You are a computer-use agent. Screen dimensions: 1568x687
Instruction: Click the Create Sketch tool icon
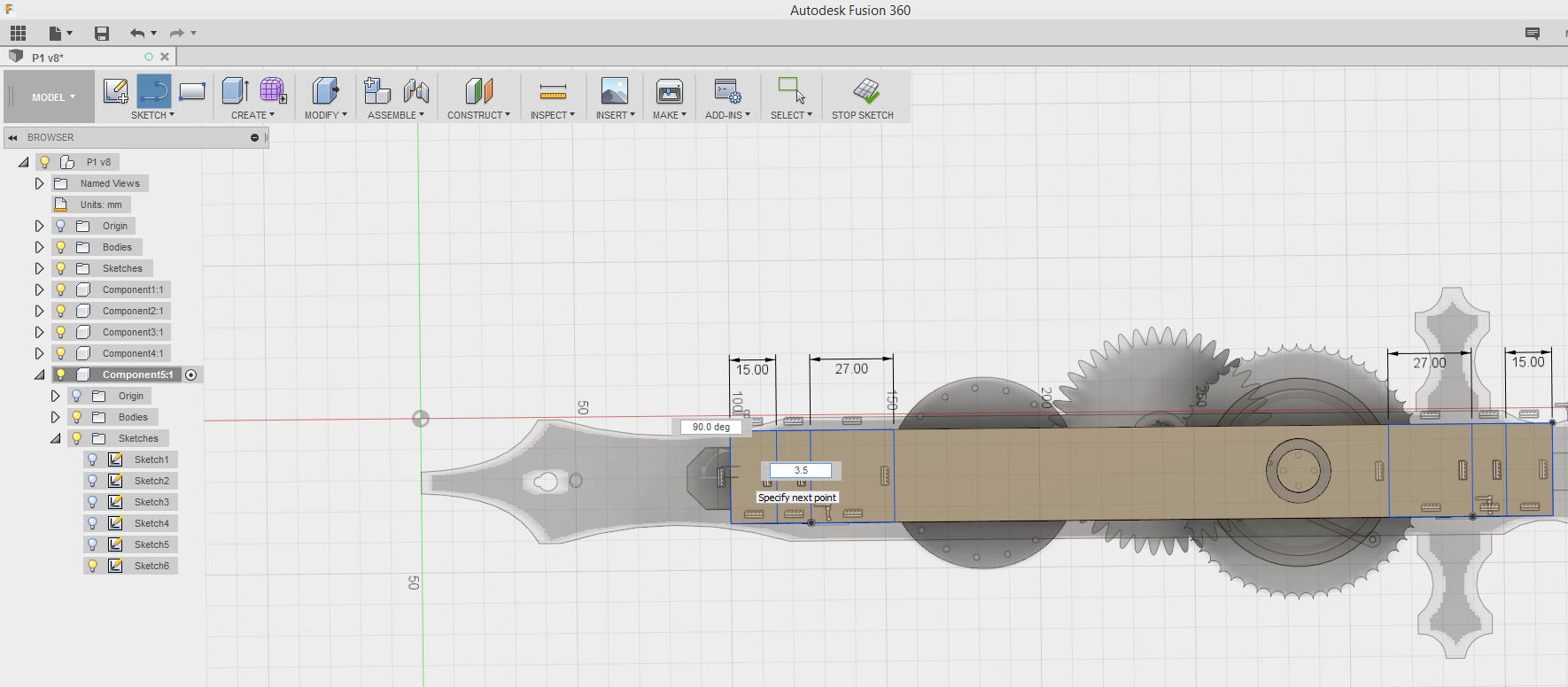tap(115, 91)
